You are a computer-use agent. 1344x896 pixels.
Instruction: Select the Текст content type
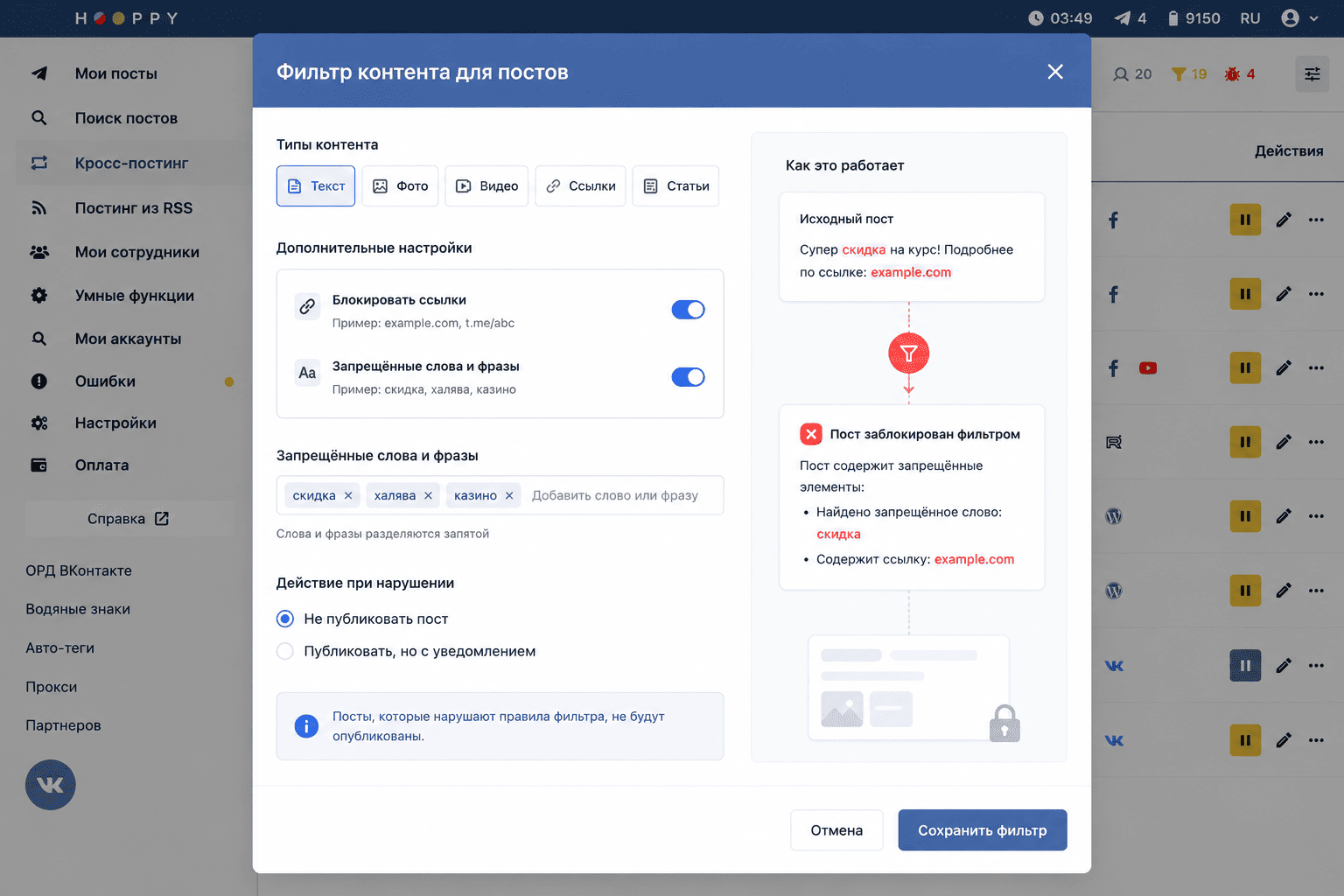316,185
